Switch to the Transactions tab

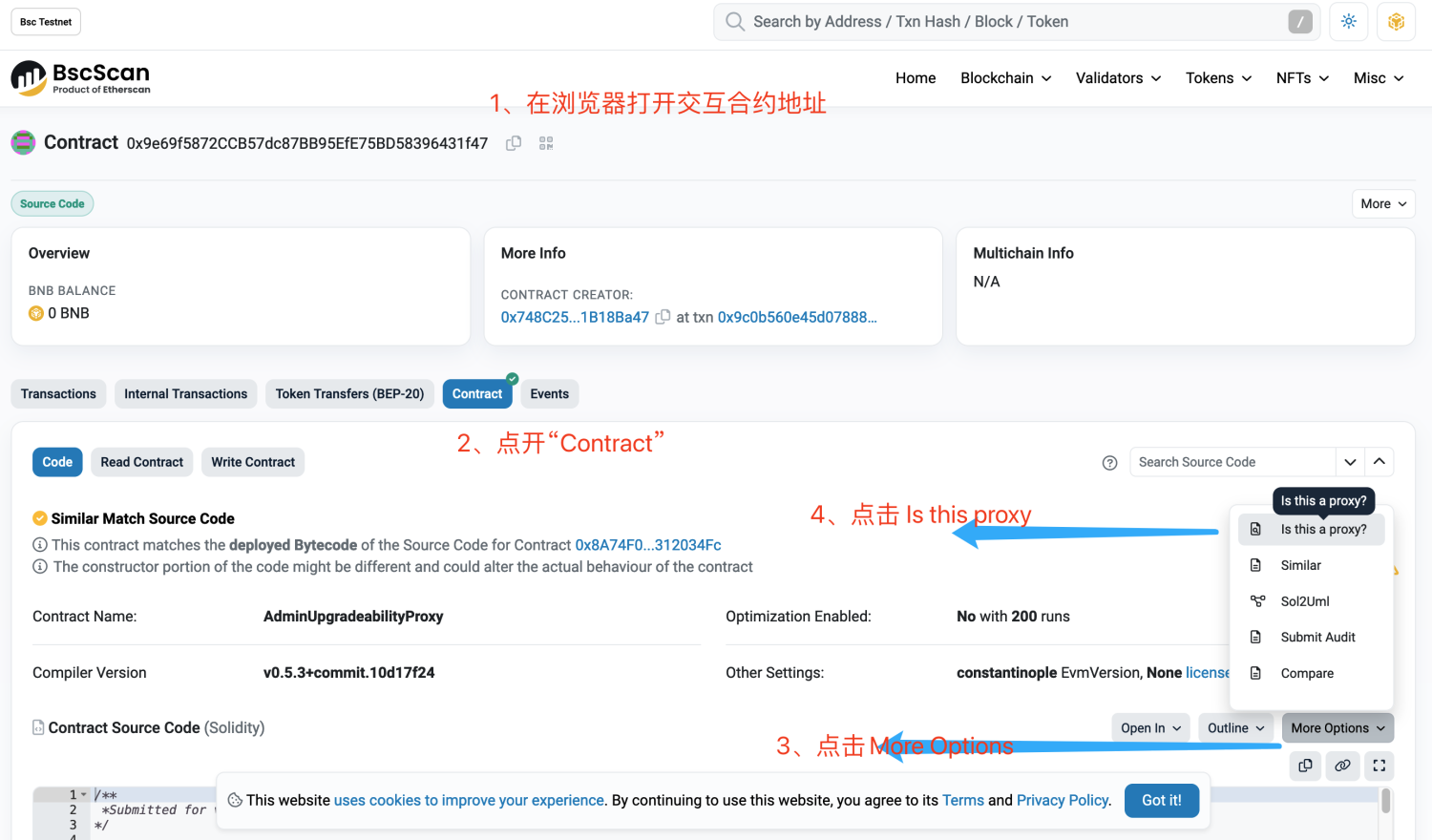click(x=58, y=394)
